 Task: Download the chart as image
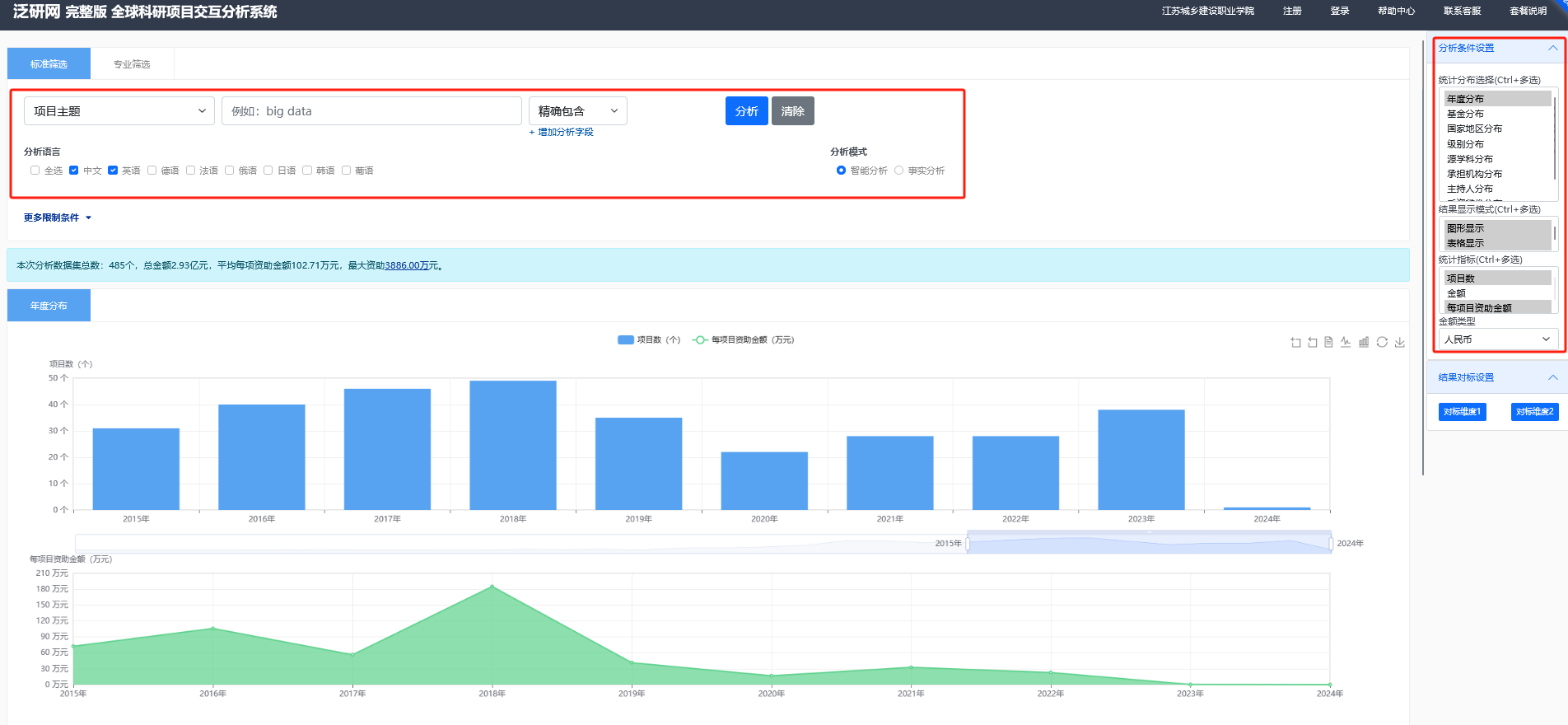pos(1399,342)
